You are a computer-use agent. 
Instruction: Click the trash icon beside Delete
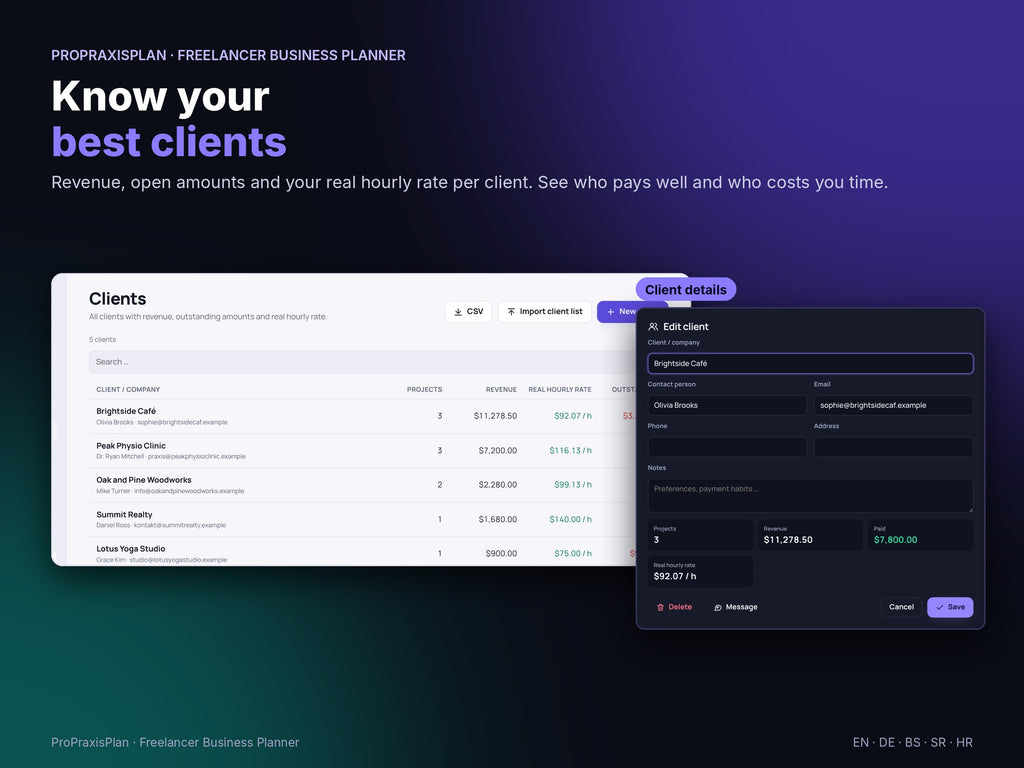click(x=660, y=607)
